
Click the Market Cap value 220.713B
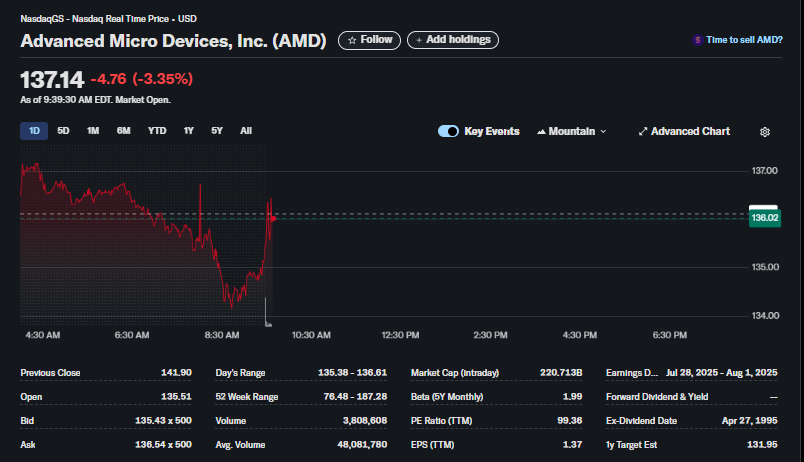coord(561,373)
